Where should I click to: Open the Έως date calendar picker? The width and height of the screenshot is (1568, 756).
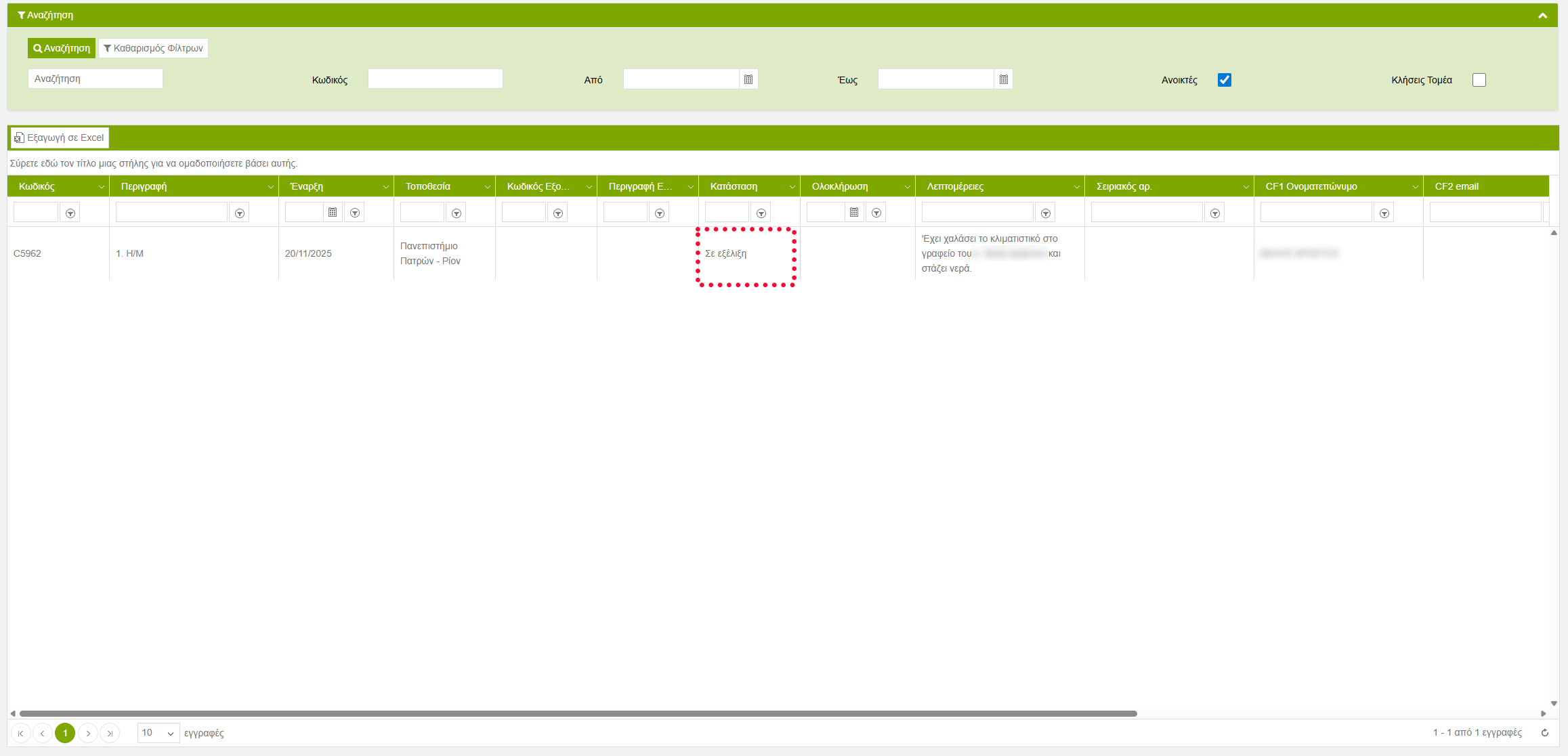[1003, 79]
